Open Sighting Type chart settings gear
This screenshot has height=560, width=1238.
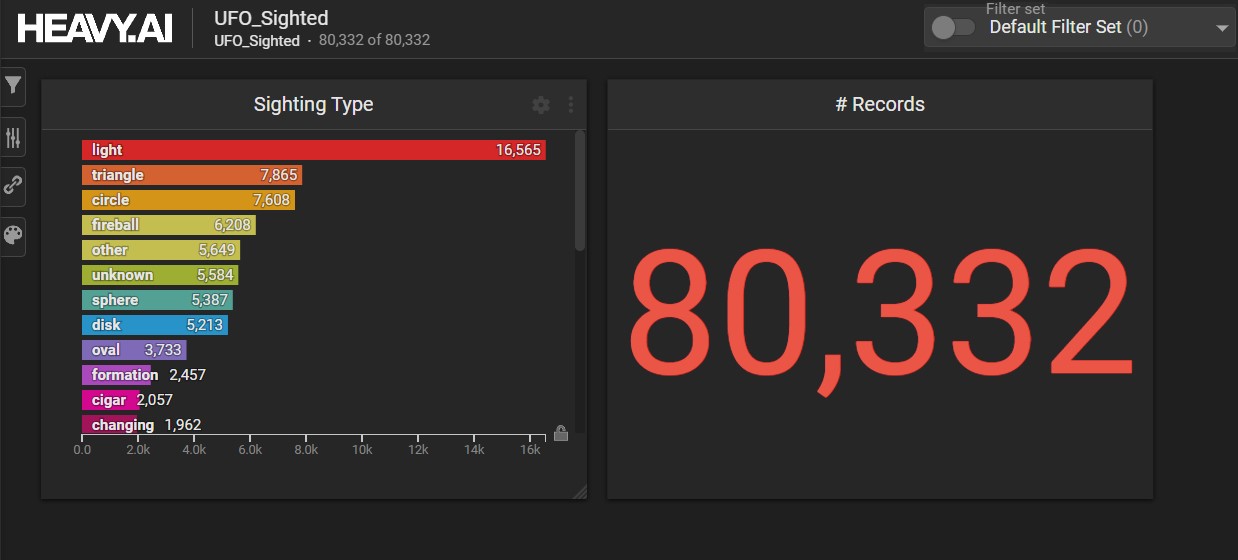541,105
